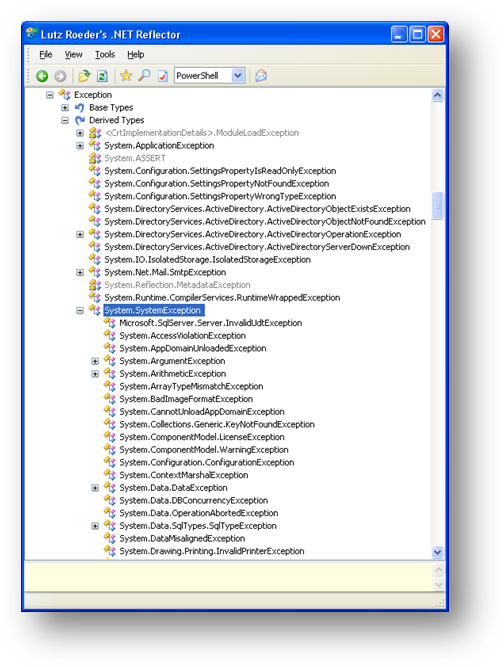The image size is (504, 667).
Task: Click the Open assembly folder icon
Action: click(x=84, y=76)
